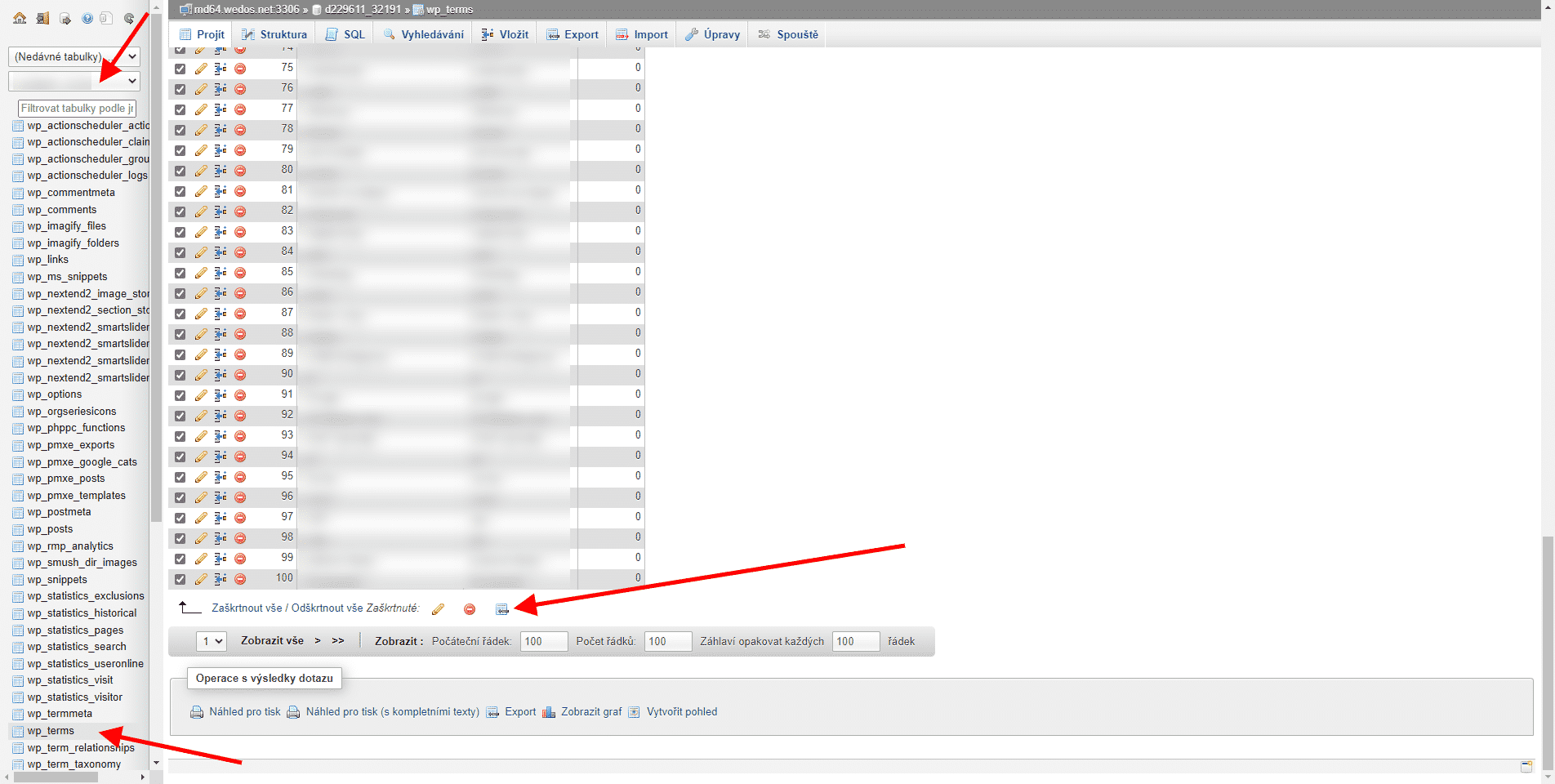Switch to the Struktura tab
The height and width of the screenshot is (784, 1555).
click(x=274, y=34)
